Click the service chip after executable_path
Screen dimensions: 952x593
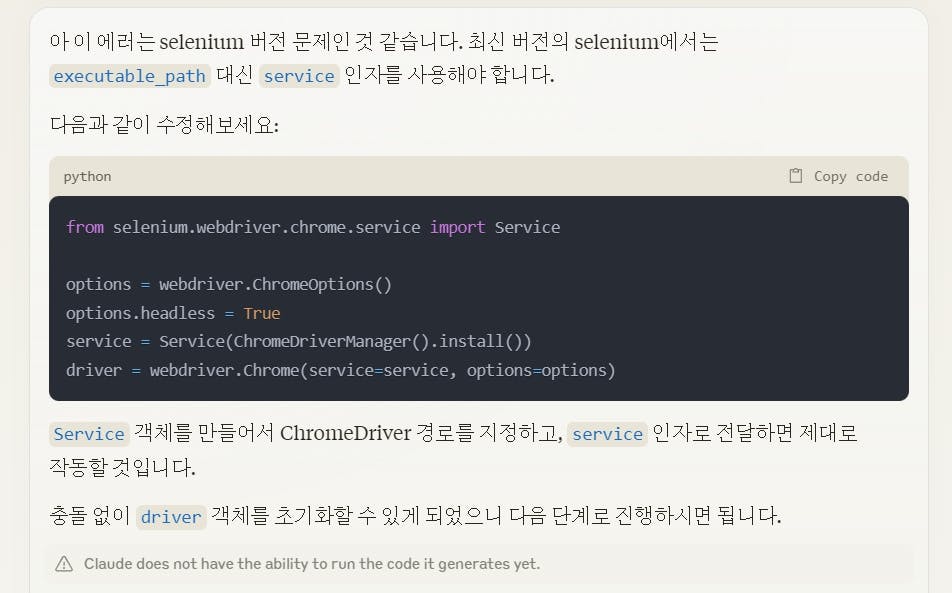(x=299, y=76)
